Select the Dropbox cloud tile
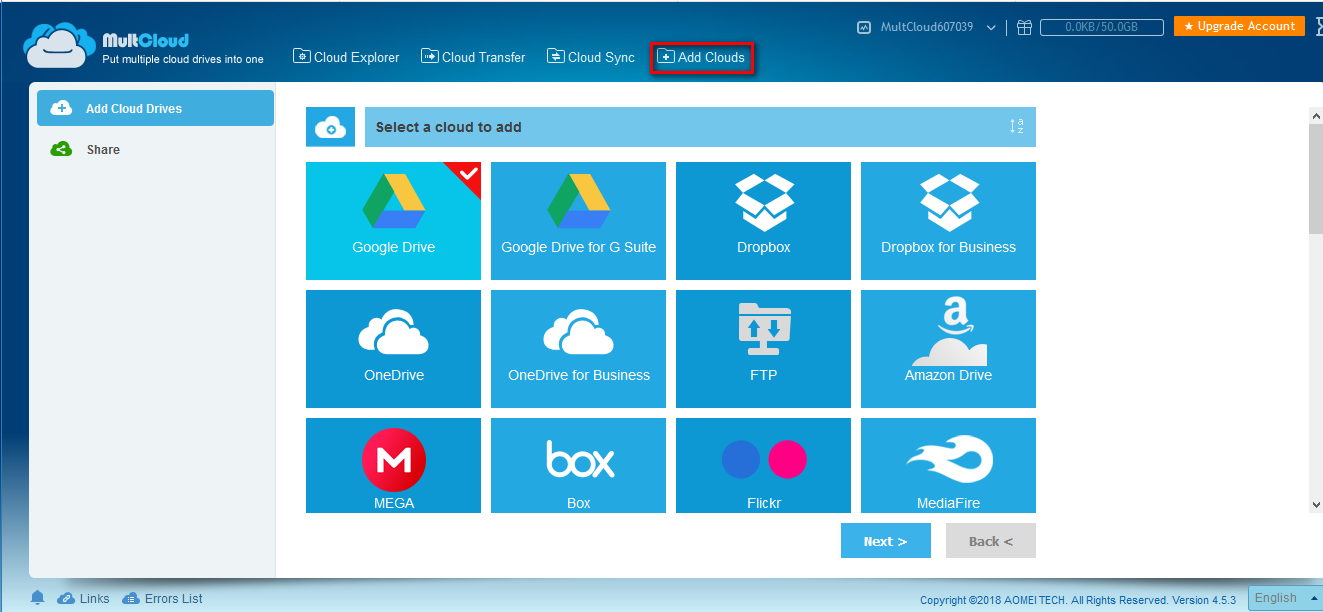 [763, 221]
